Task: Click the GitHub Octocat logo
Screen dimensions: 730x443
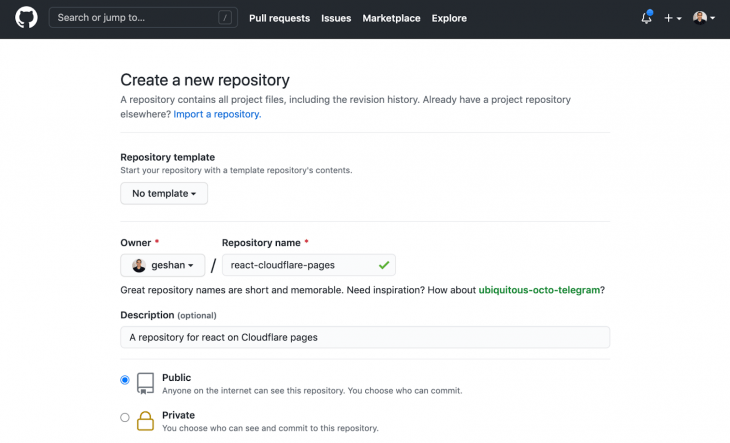Action: click(x=26, y=18)
